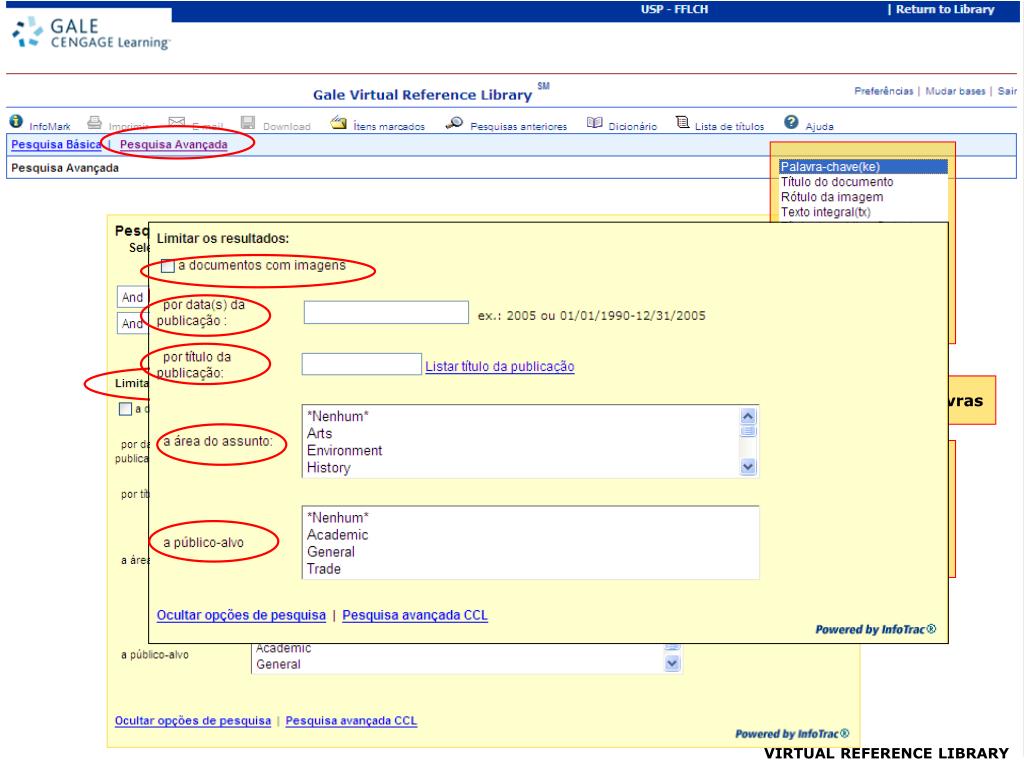Open Itens marcados folder icon
Viewport: 1024px width, 768px height.
coord(338,122)
